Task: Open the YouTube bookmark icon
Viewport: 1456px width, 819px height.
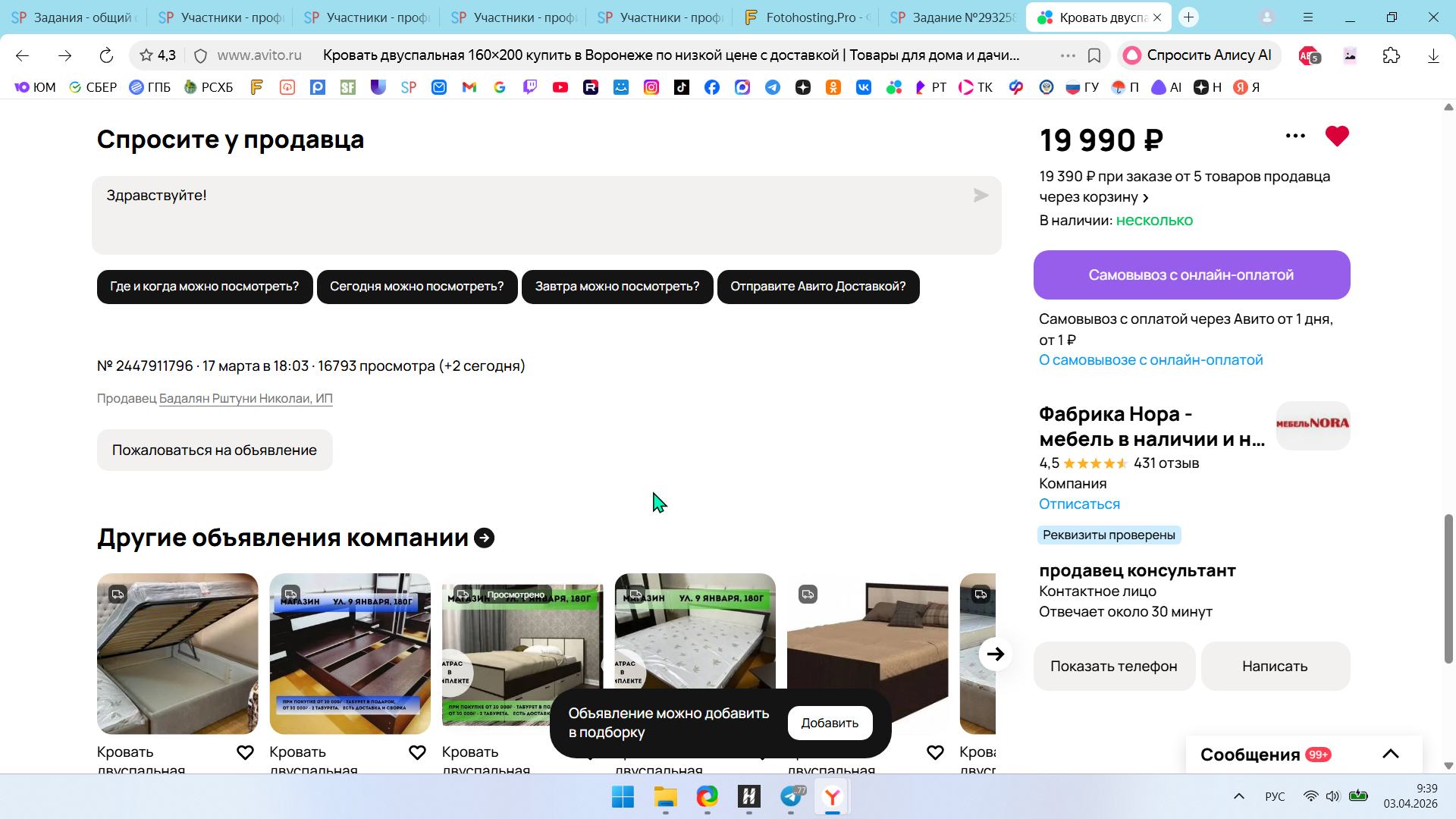Action: (560, 87)
